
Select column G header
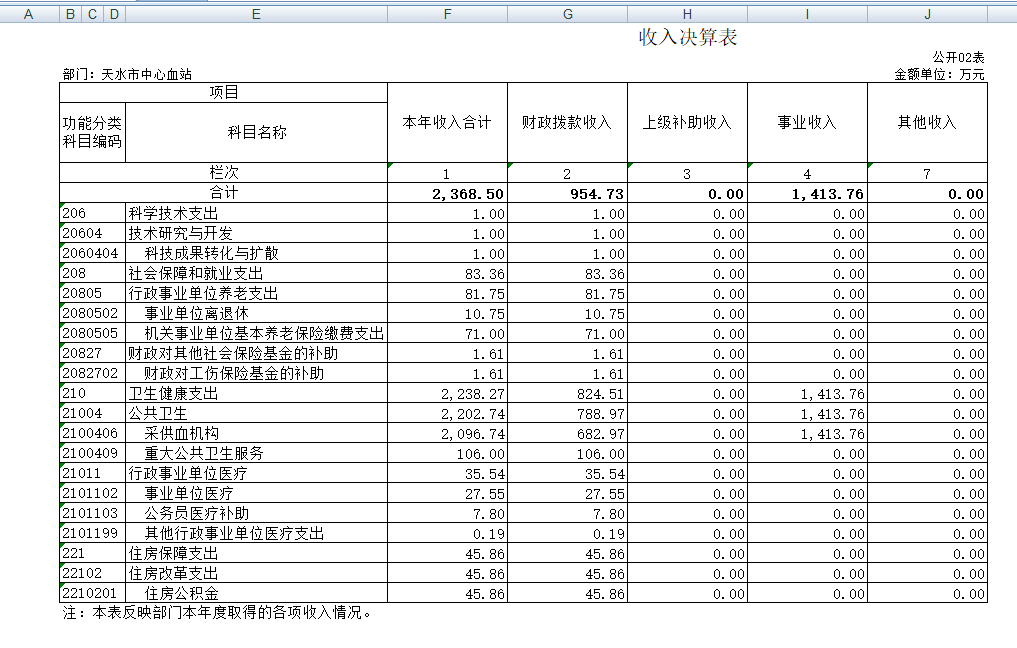[x=567, y=14]
